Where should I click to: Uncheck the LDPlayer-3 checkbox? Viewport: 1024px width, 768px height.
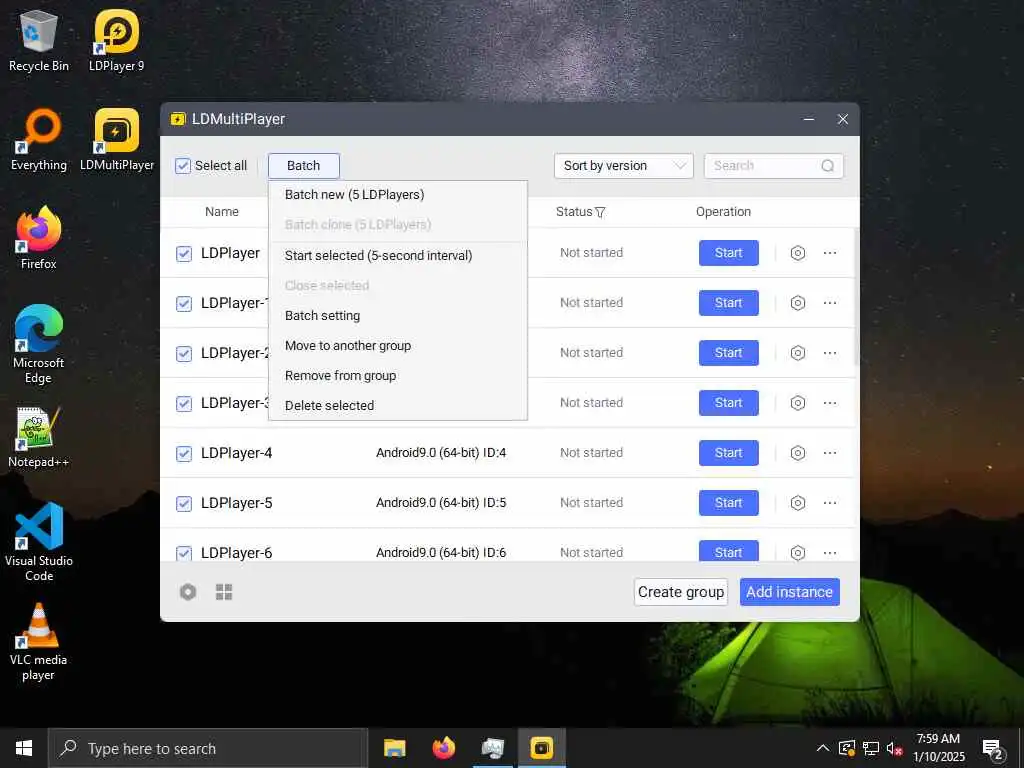click(184, 404)
